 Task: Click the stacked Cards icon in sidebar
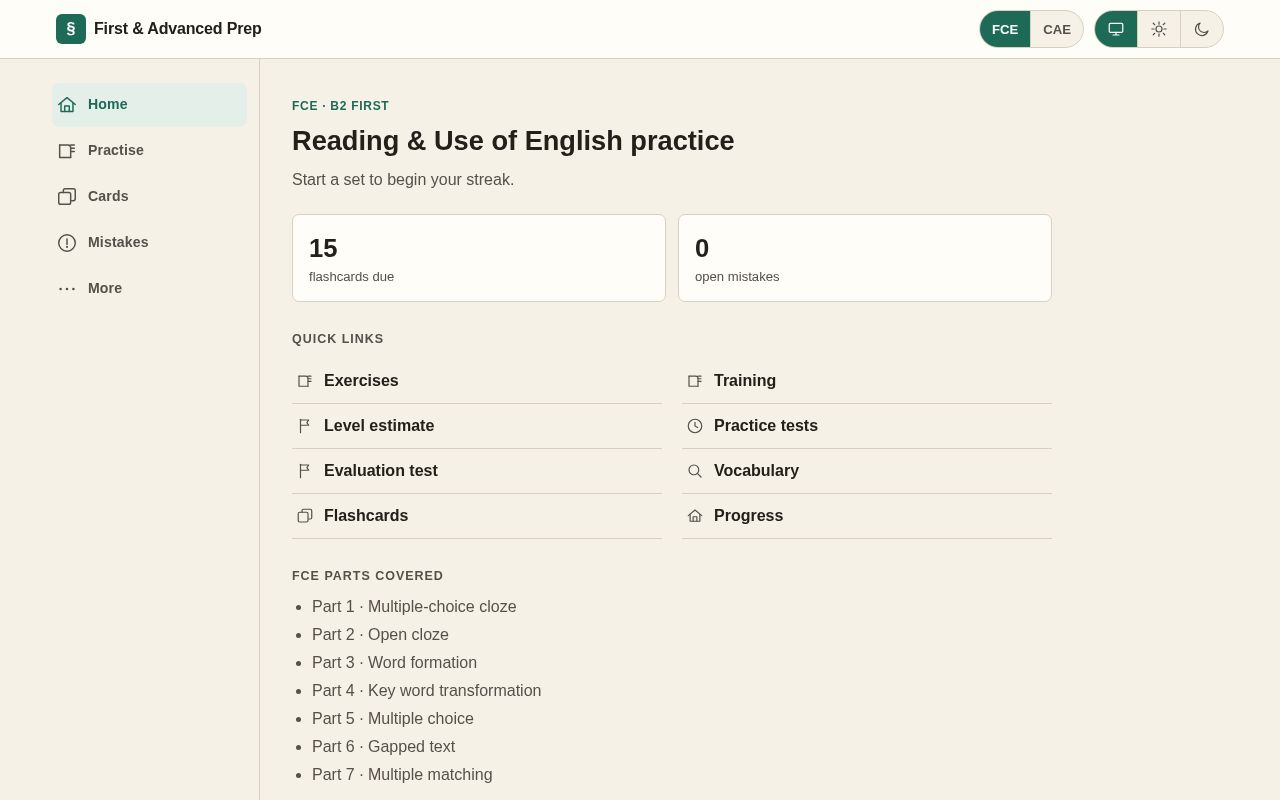click(67, 196)
